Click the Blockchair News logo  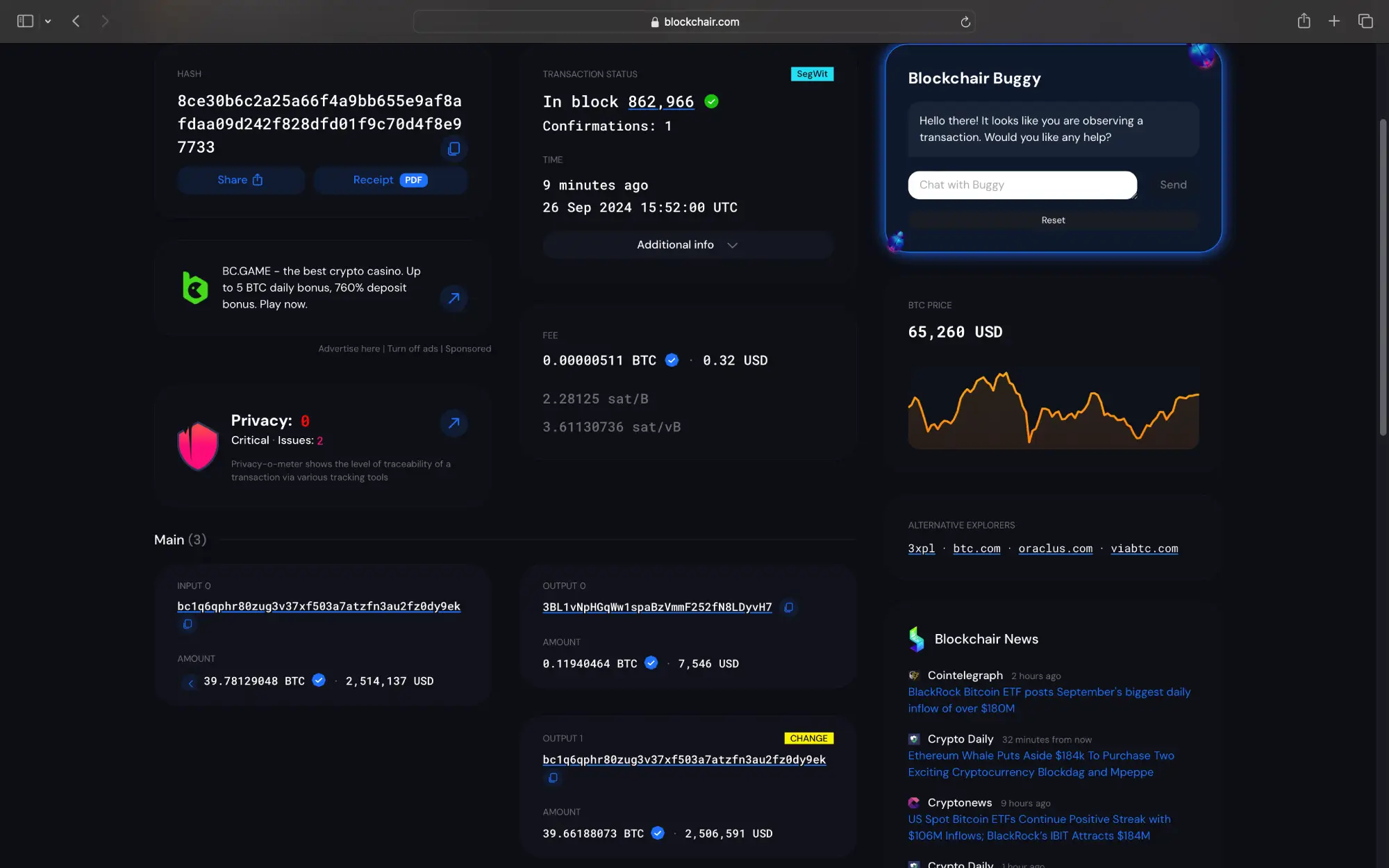(x=915, y=639)
